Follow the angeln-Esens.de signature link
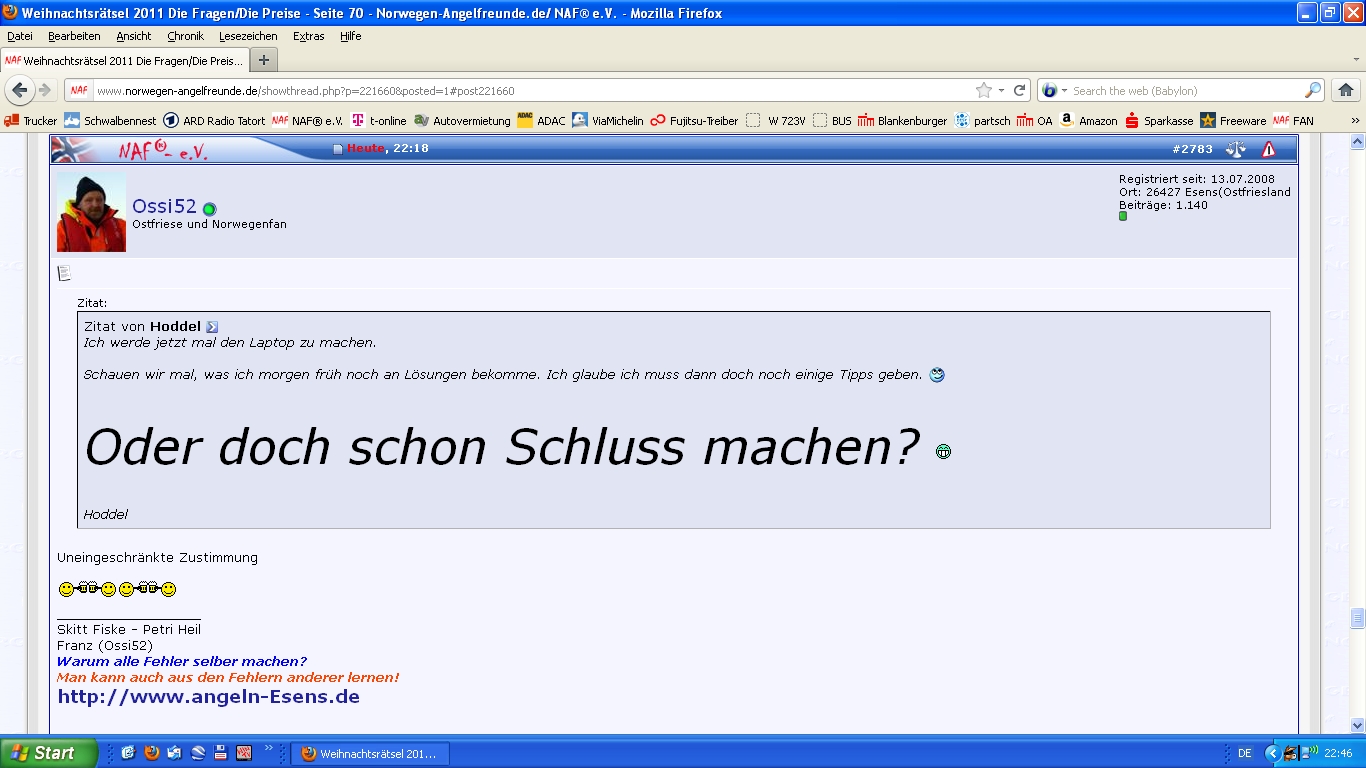 click(x=208, y=697)
